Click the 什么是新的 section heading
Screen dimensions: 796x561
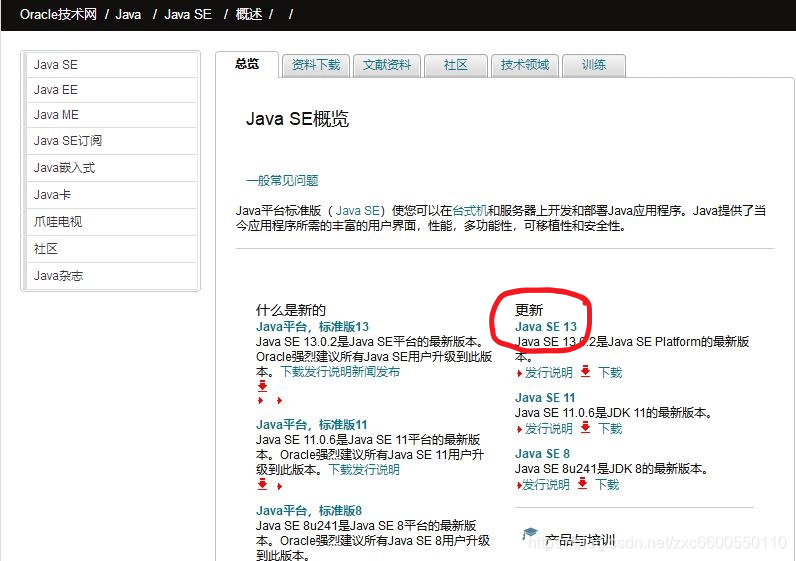click(291, 310)
